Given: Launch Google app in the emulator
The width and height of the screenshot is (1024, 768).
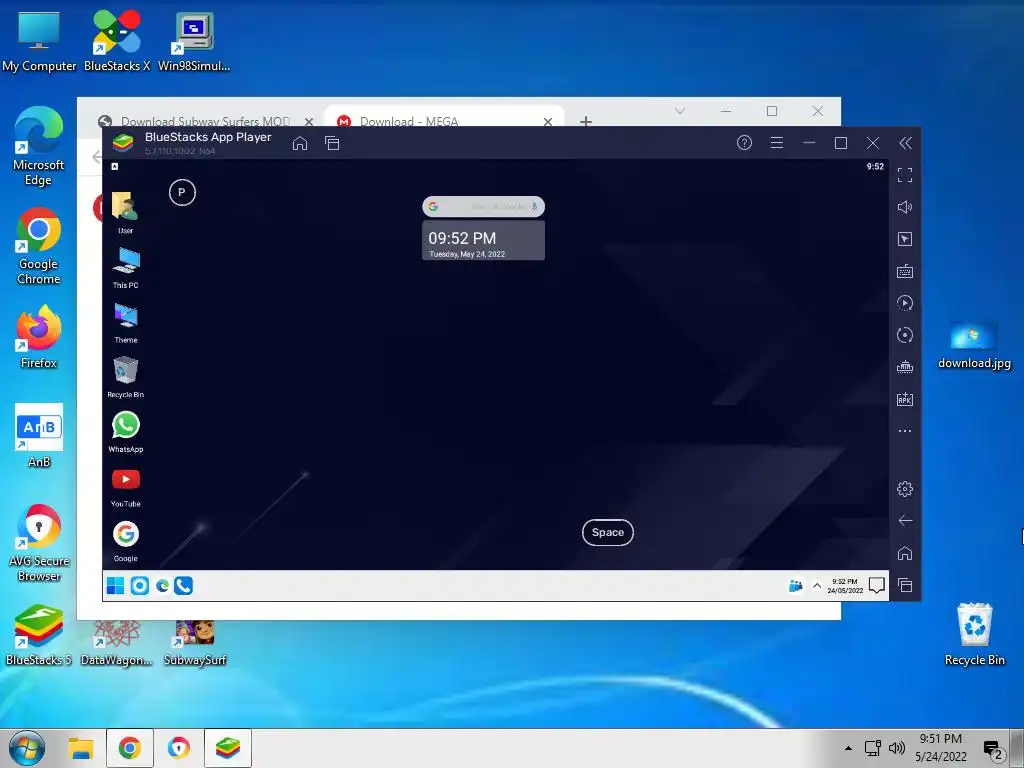Looking at the screenshot, I should [125, 541].
